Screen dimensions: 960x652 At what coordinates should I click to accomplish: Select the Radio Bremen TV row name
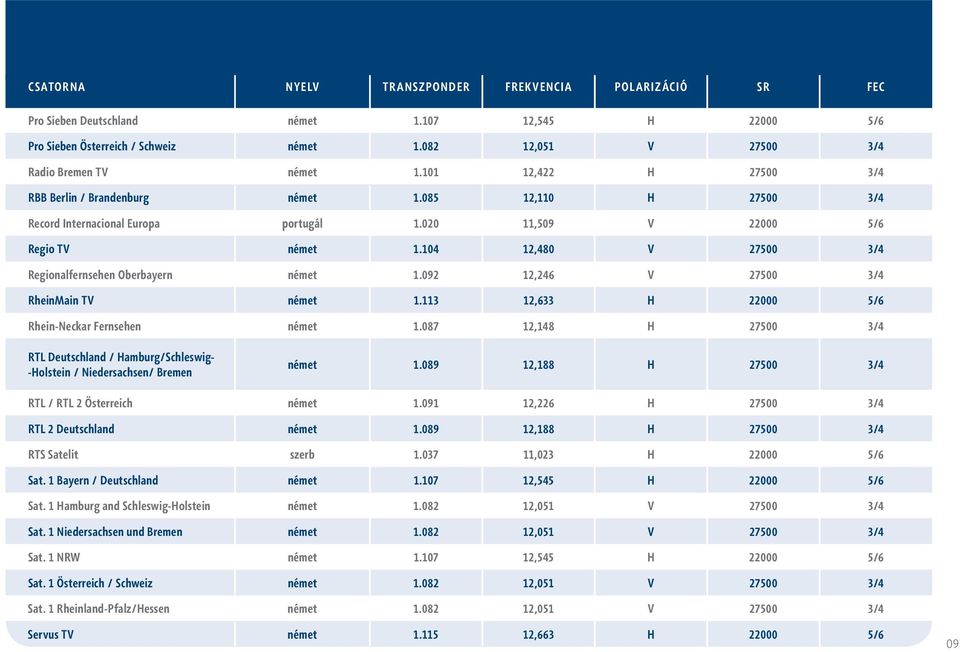tap(68, 172)
